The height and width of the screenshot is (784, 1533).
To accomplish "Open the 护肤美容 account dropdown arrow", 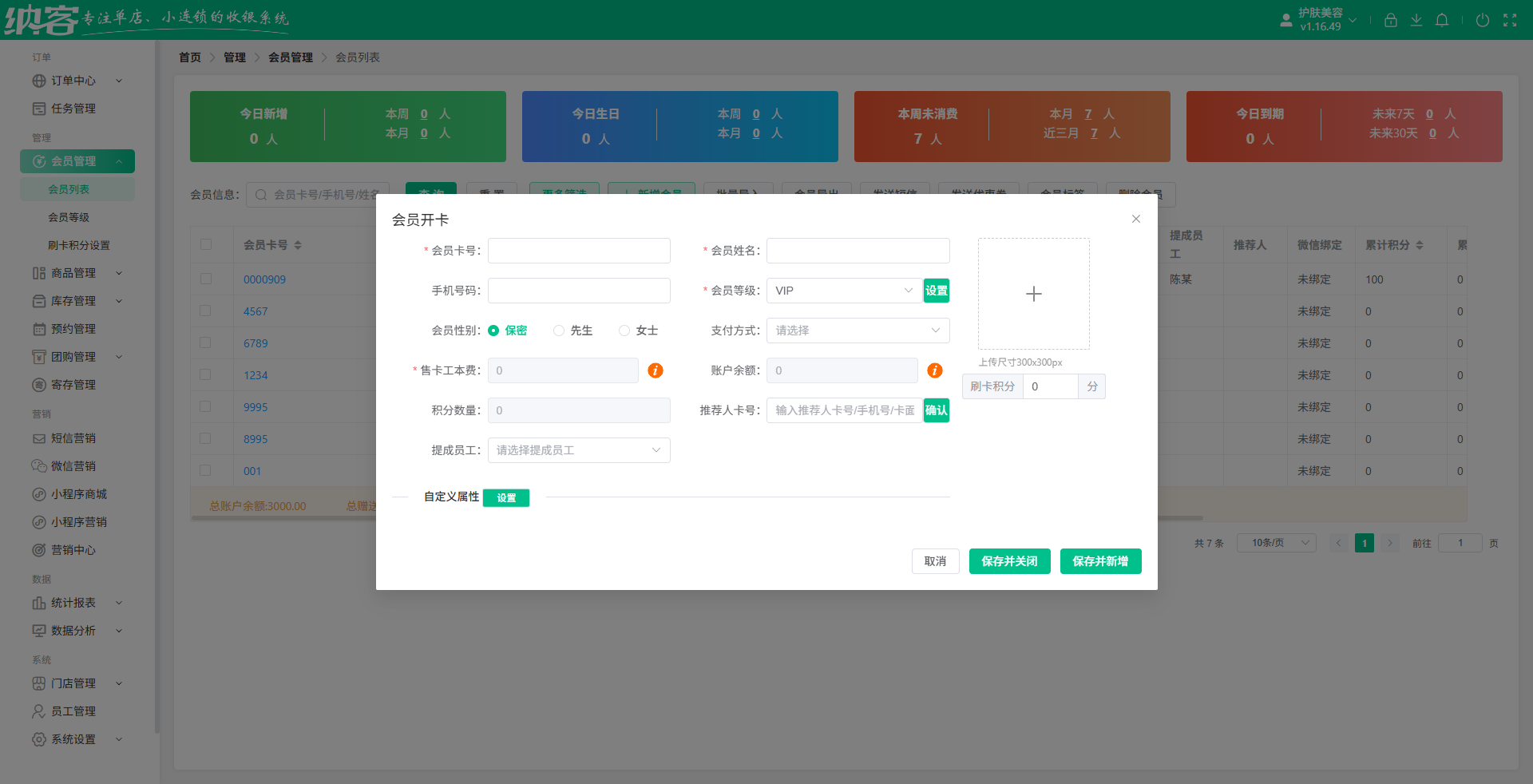I will pyautogui.click(x=1353, y=20).
